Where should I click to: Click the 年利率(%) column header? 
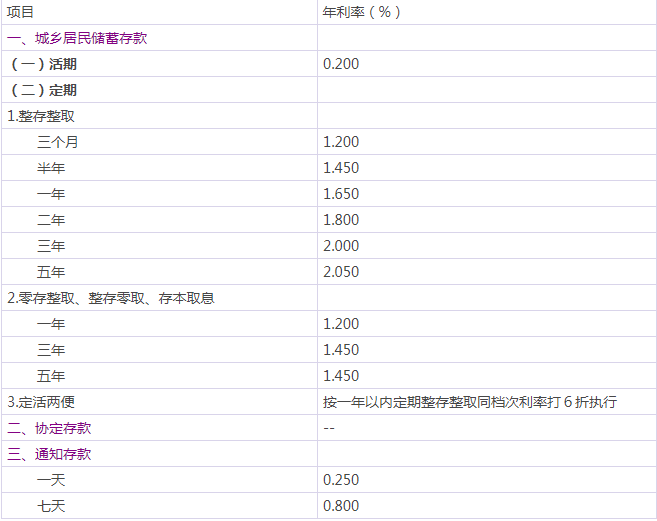tap(362, 12)
